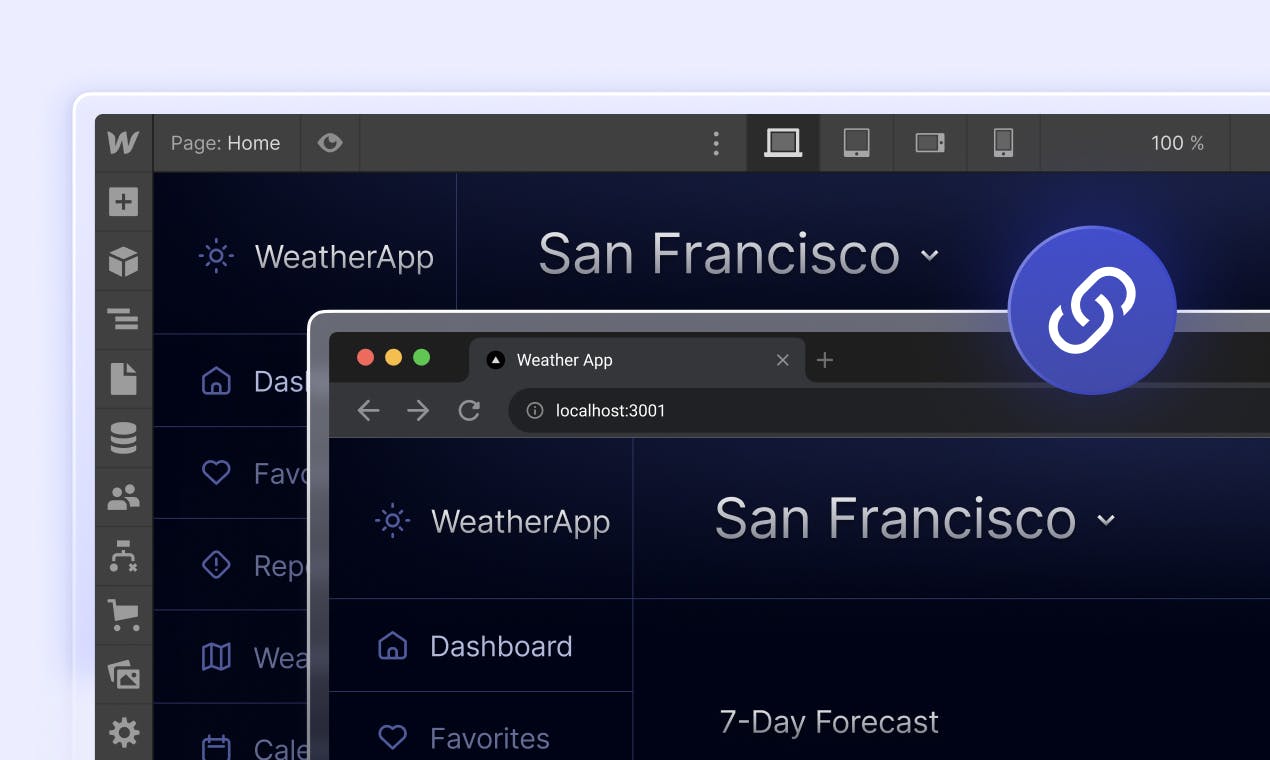Open the Ecommerce cart panel
1270x760 pixels.
click(123, 615)
